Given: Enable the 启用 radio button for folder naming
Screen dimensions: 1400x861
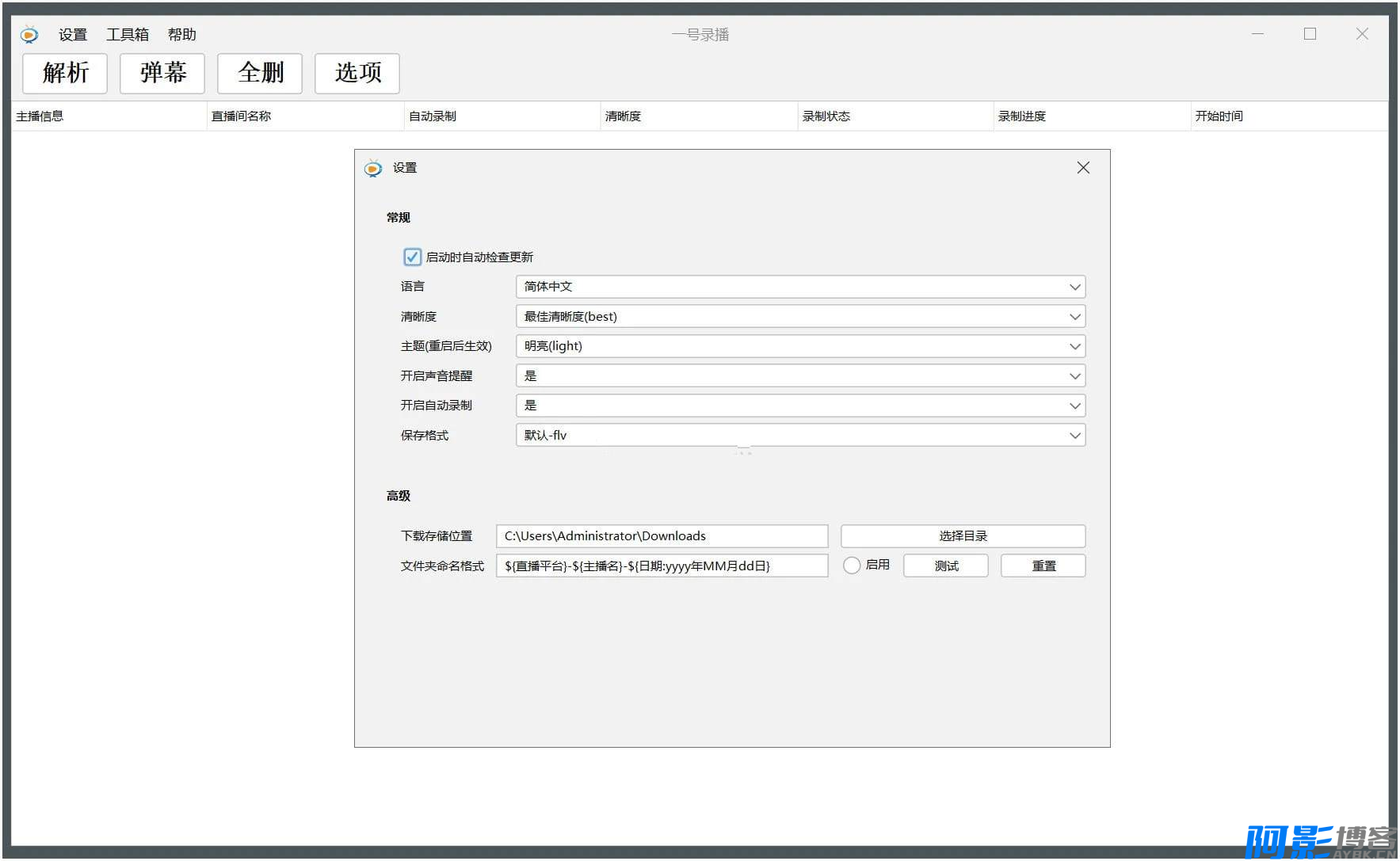Looking at the screenshot, I should pyautogui.click(x=852, y=566).
